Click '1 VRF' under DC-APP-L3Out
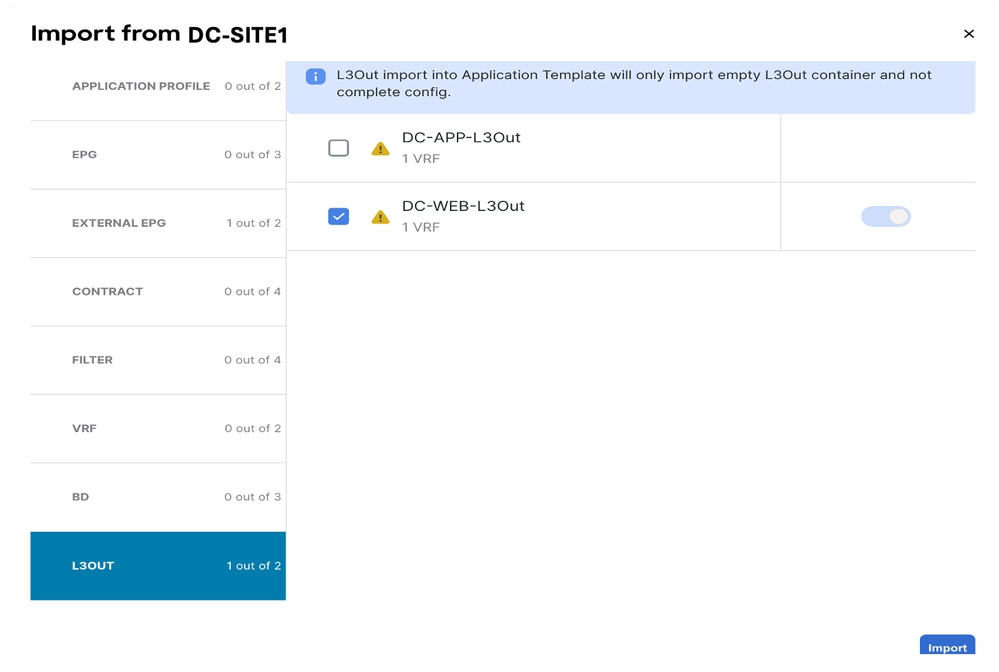This screenshot has height=672, width=999. (x=420, y=159)
